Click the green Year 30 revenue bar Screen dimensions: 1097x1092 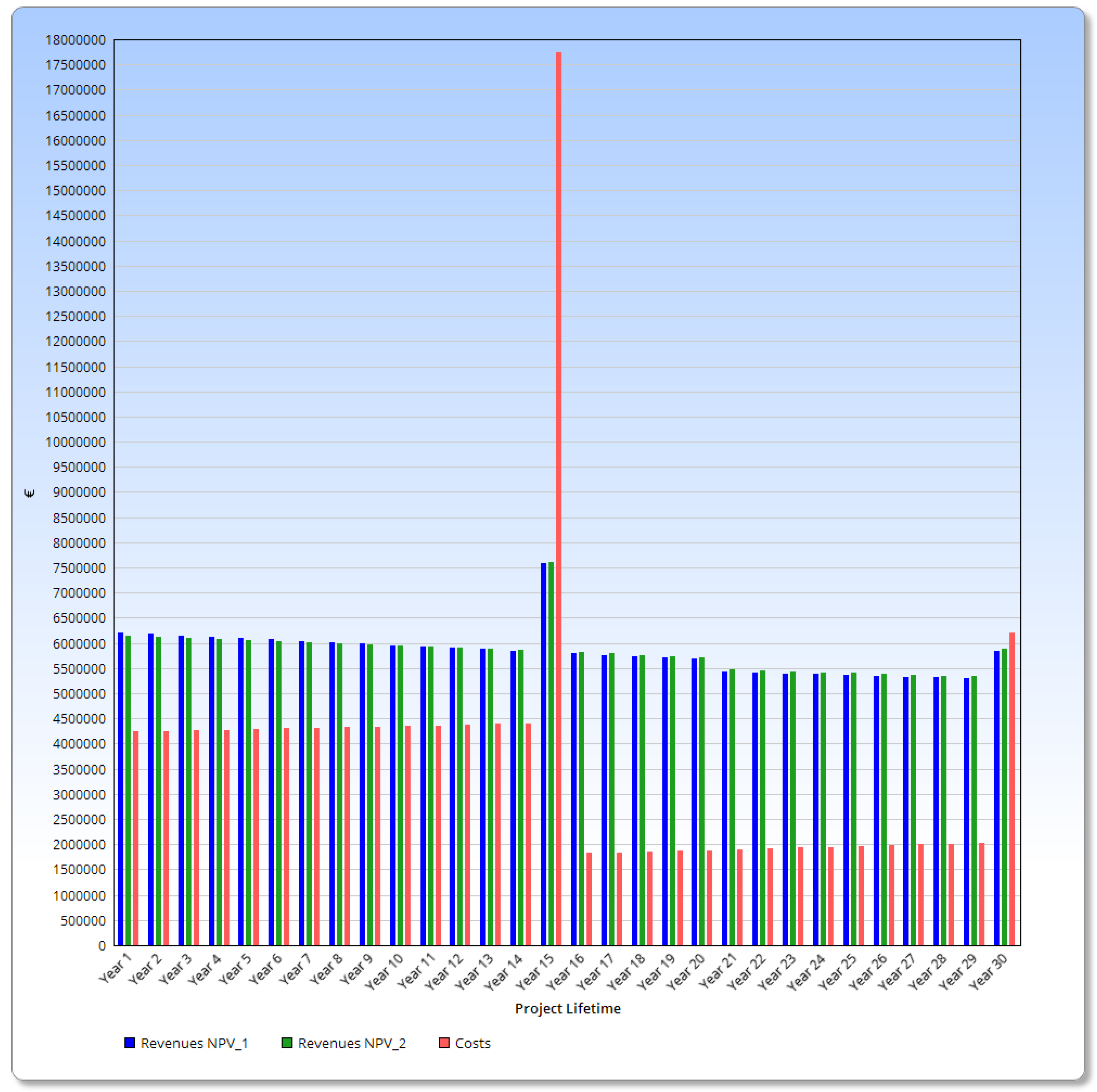click(1004, 797)
